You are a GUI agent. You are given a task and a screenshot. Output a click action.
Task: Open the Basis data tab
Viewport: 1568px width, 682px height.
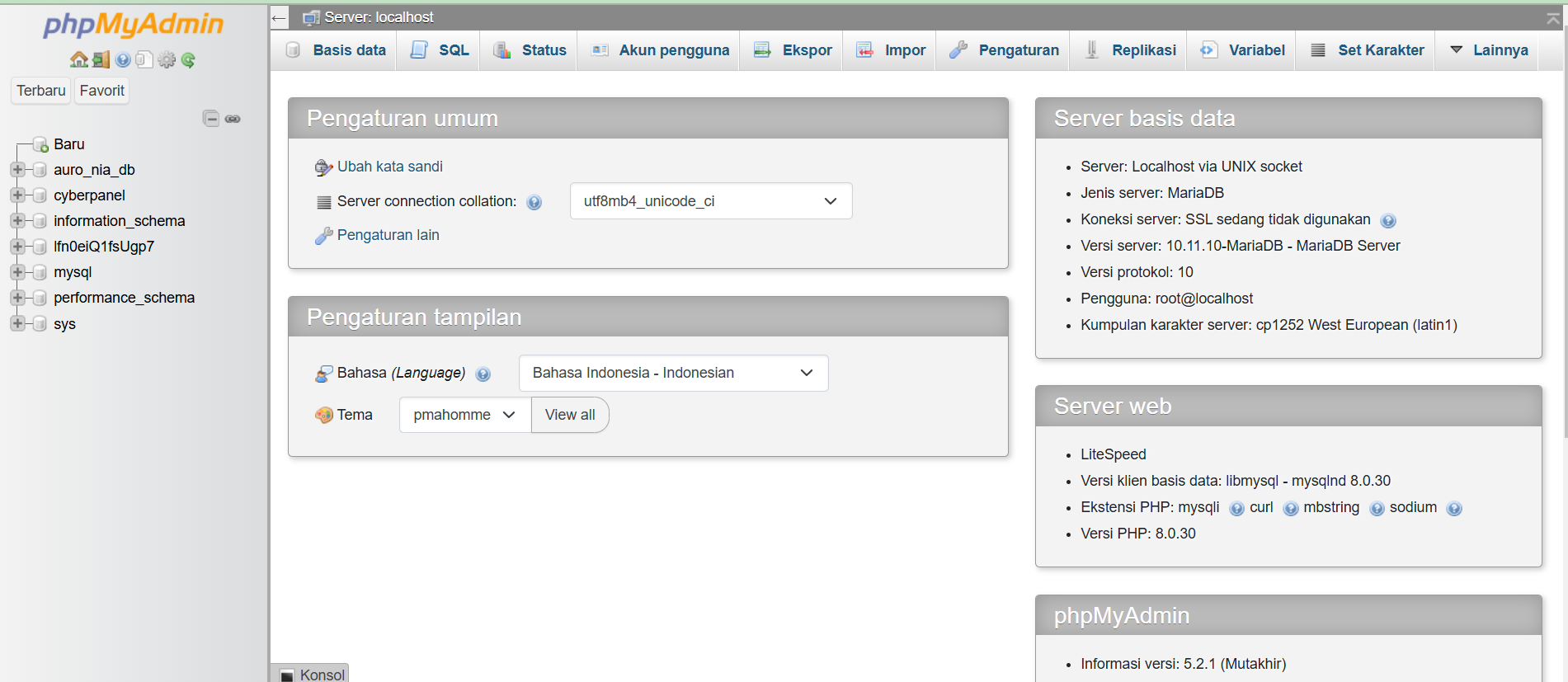[336, 50]
